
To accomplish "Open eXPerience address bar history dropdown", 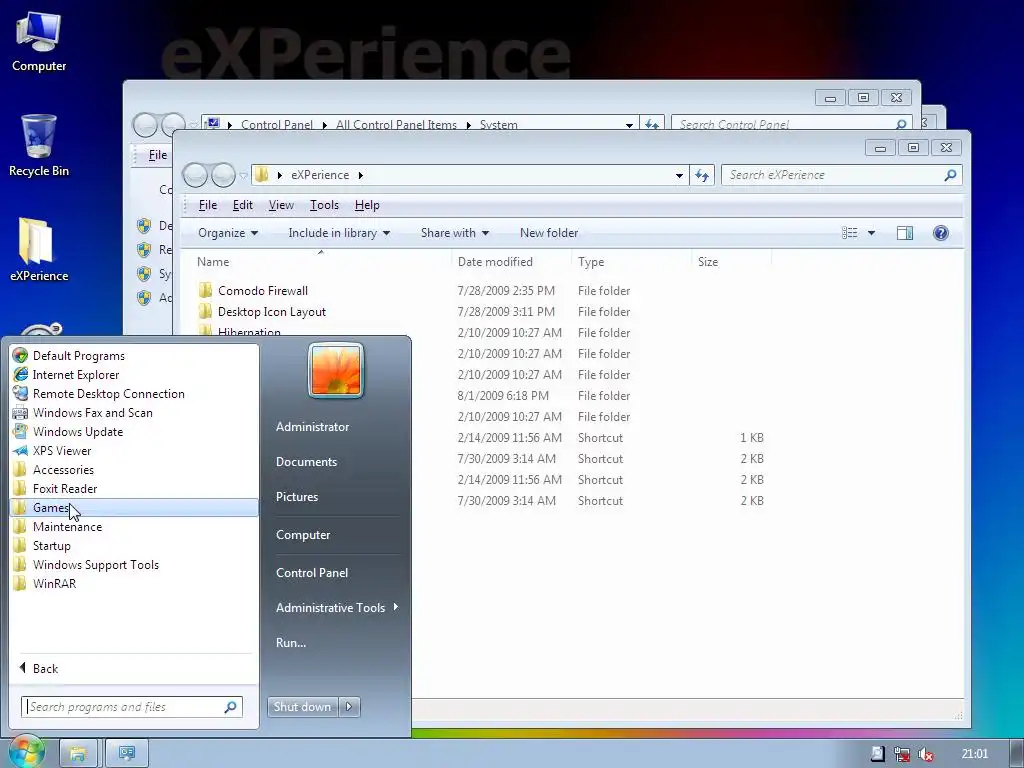I will click(x=679, y=175).
